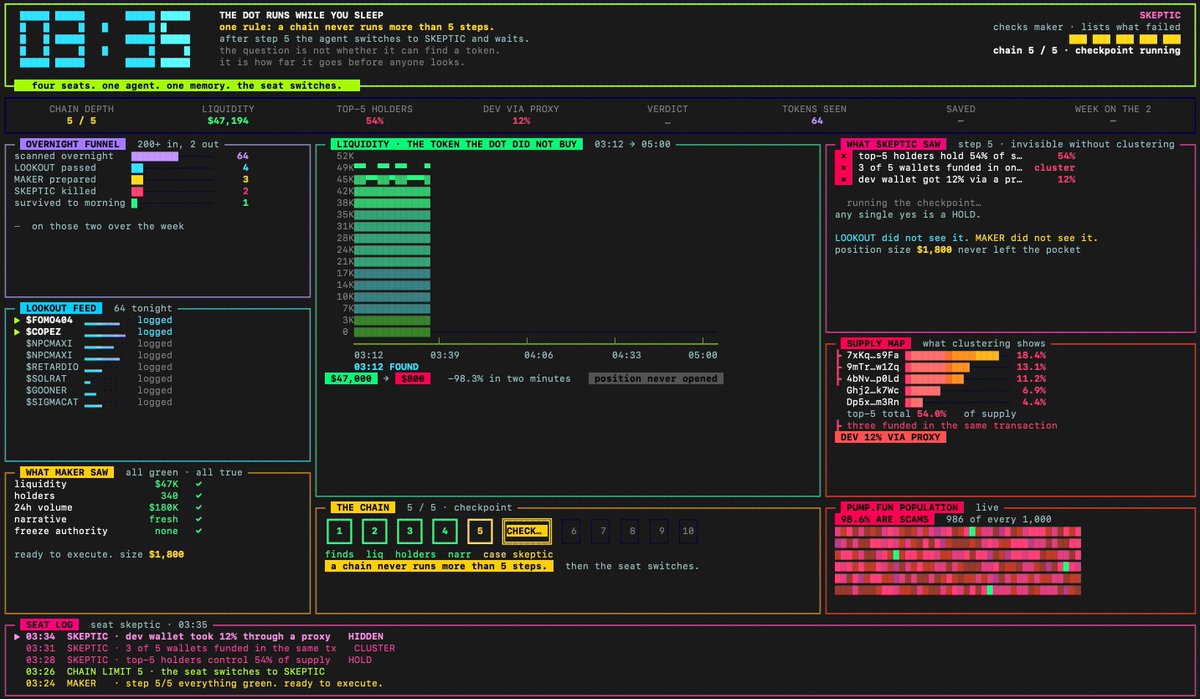Click the checkmark in the narrative fresh row
1200x699 pixels.
199,520
